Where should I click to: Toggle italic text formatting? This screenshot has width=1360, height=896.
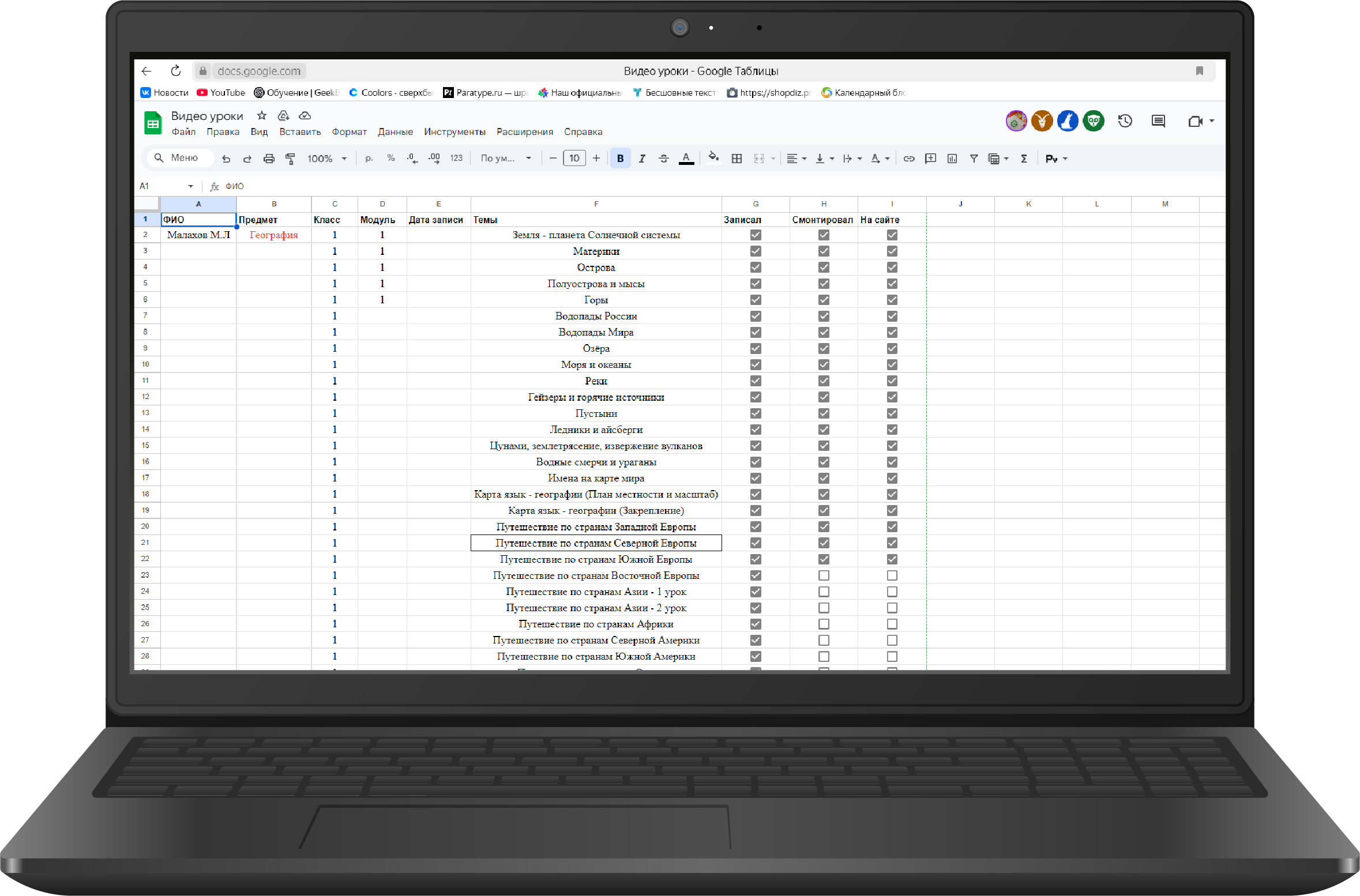click(x=642, y=159)
